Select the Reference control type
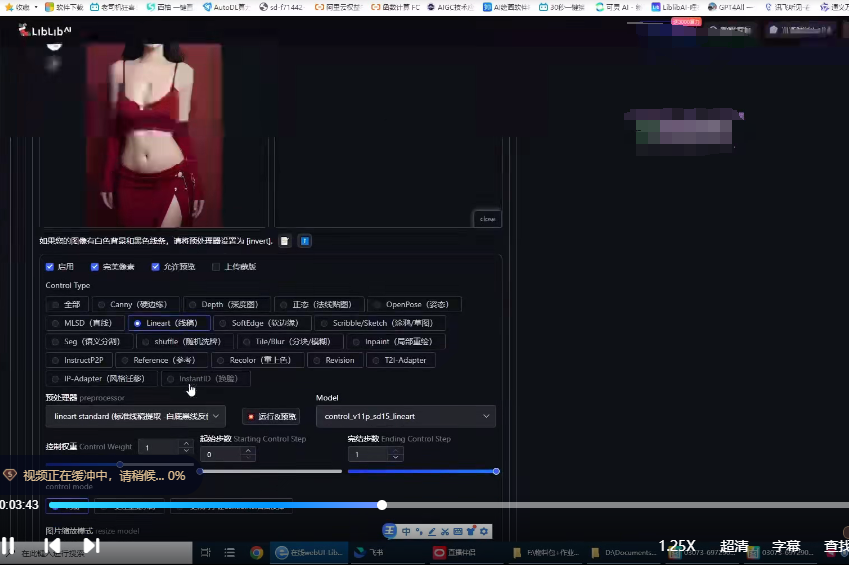 point(161,360)
